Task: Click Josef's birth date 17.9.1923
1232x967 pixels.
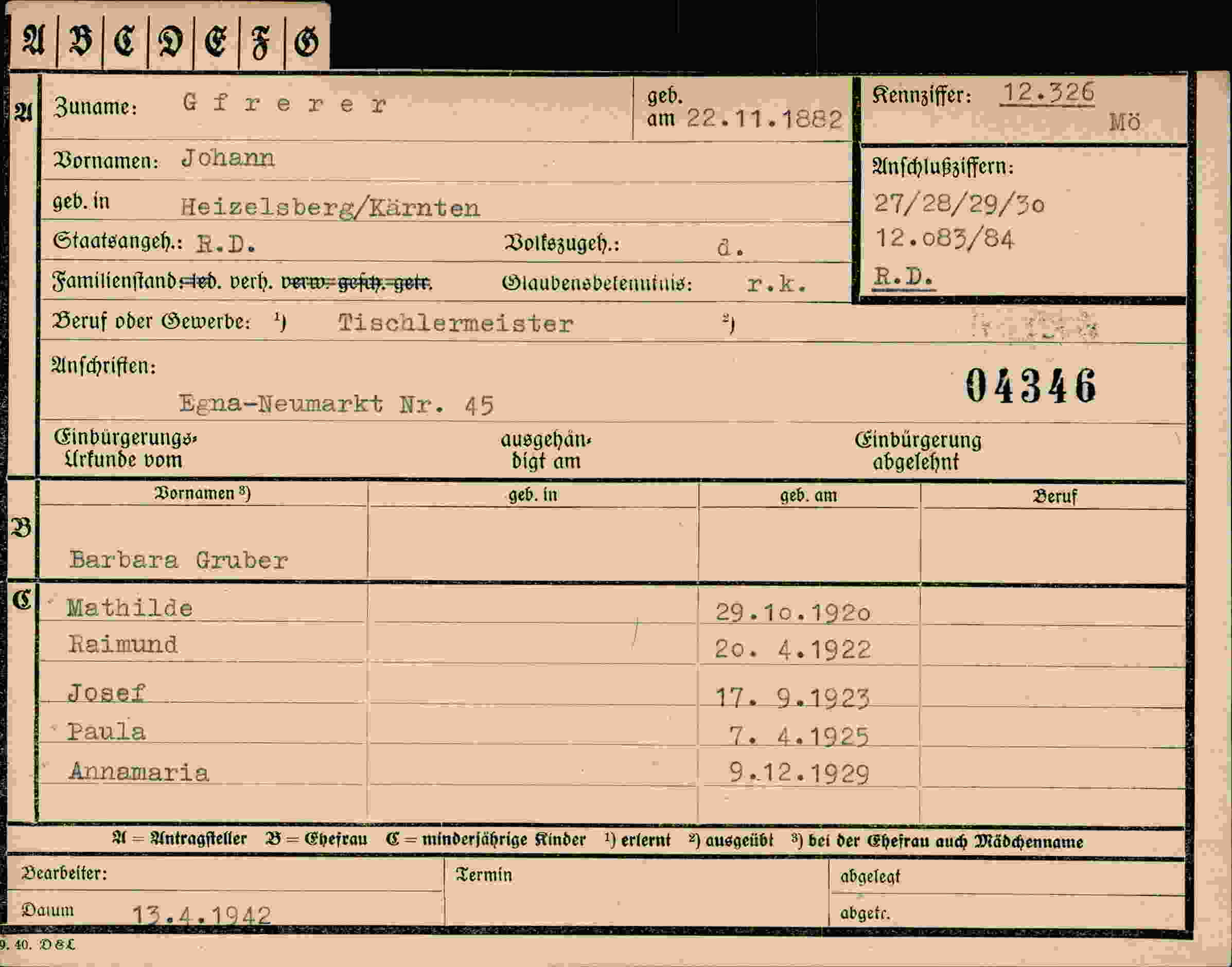Action: click(x=792, y=697)
